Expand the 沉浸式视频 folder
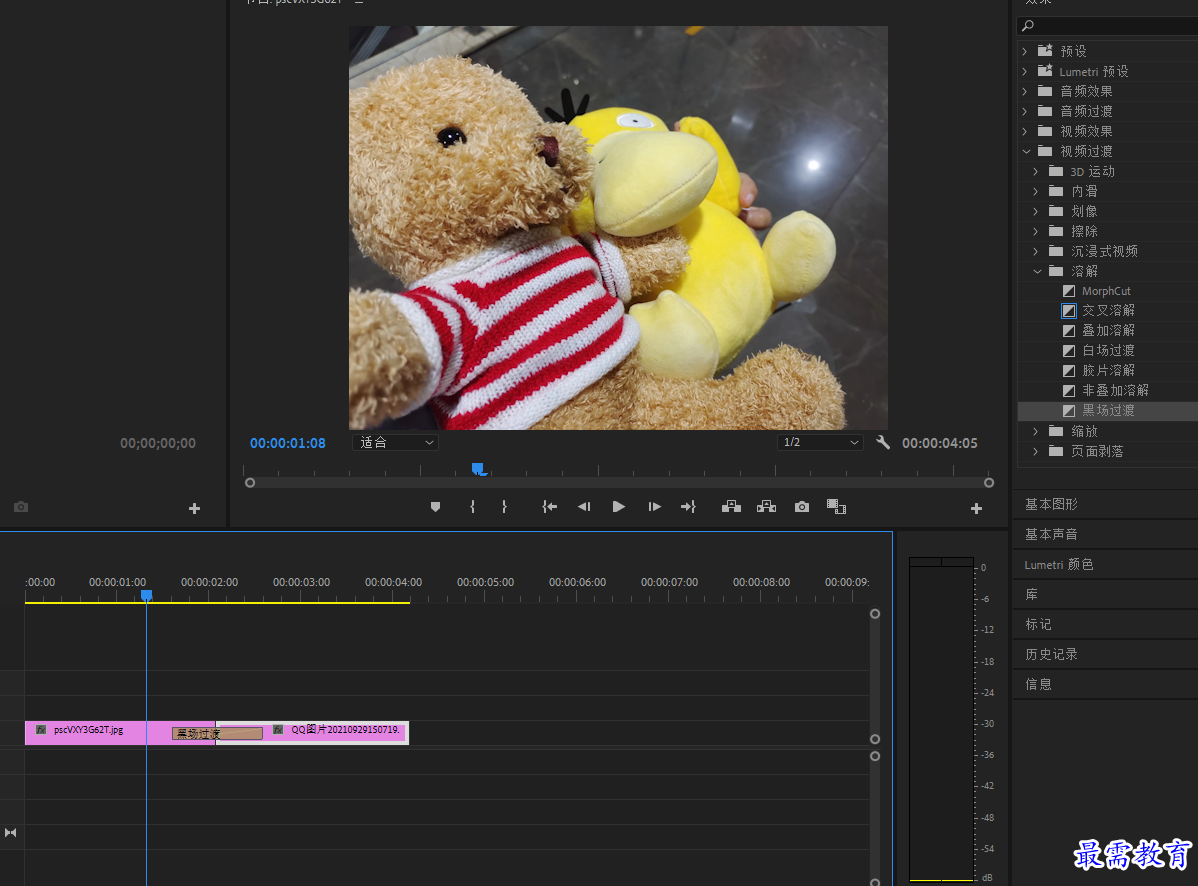1198x886 pixels. click(x=1036, y=251)
